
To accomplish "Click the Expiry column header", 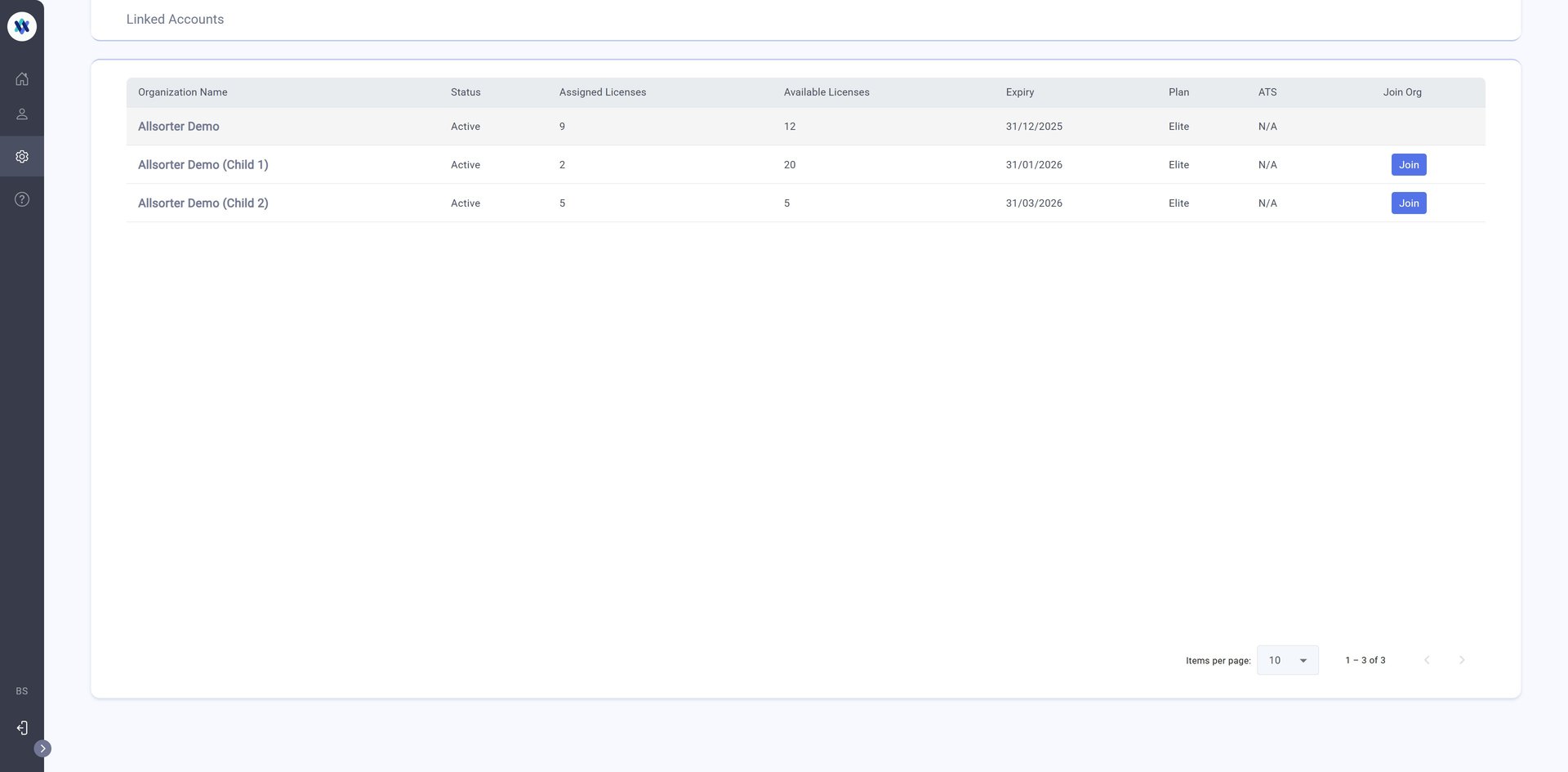I will (x=1019, y=92).
